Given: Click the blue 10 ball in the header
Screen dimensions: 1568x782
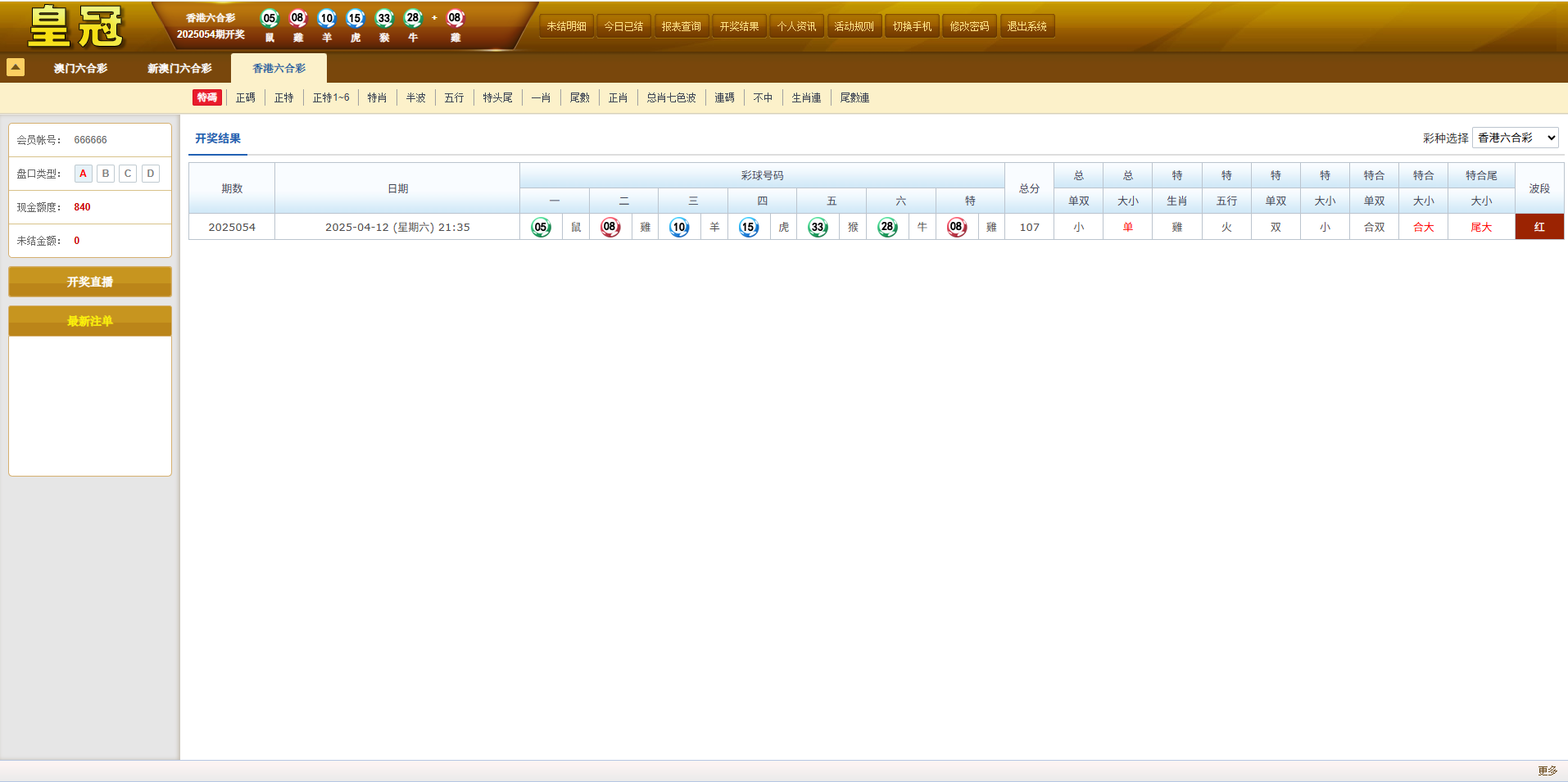Looking at the screenshot, I should tap(327, 18).
